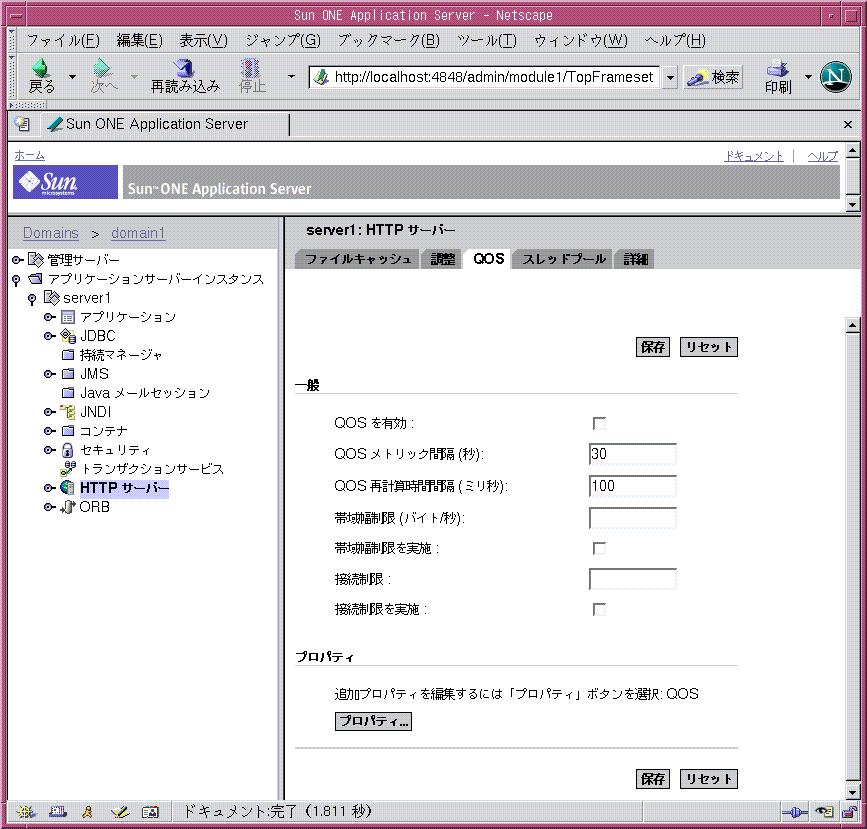Enable the QOS を有効 checkbox

[x=599, y=424]
